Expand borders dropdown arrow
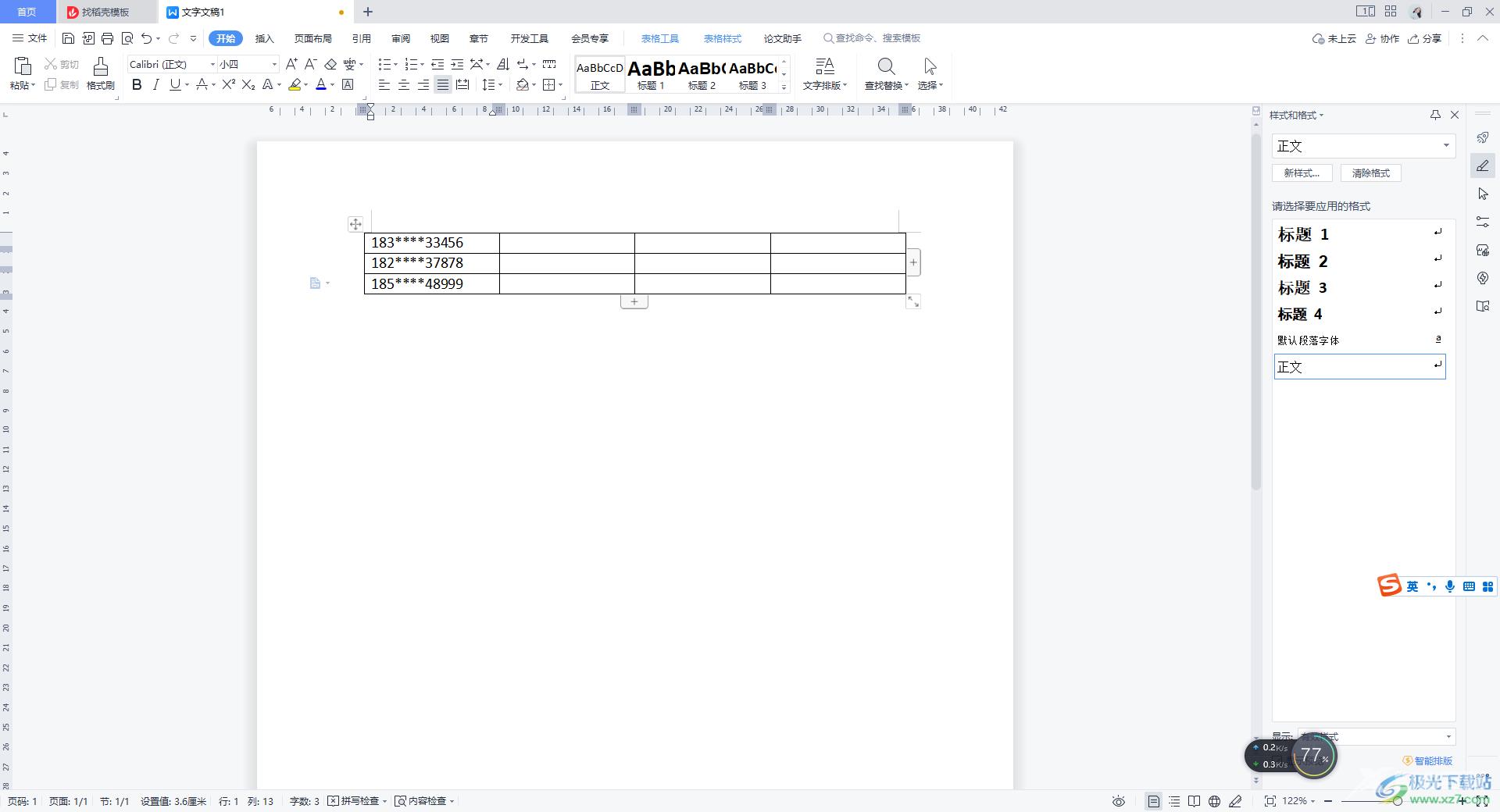 click(x=561, y=85)
